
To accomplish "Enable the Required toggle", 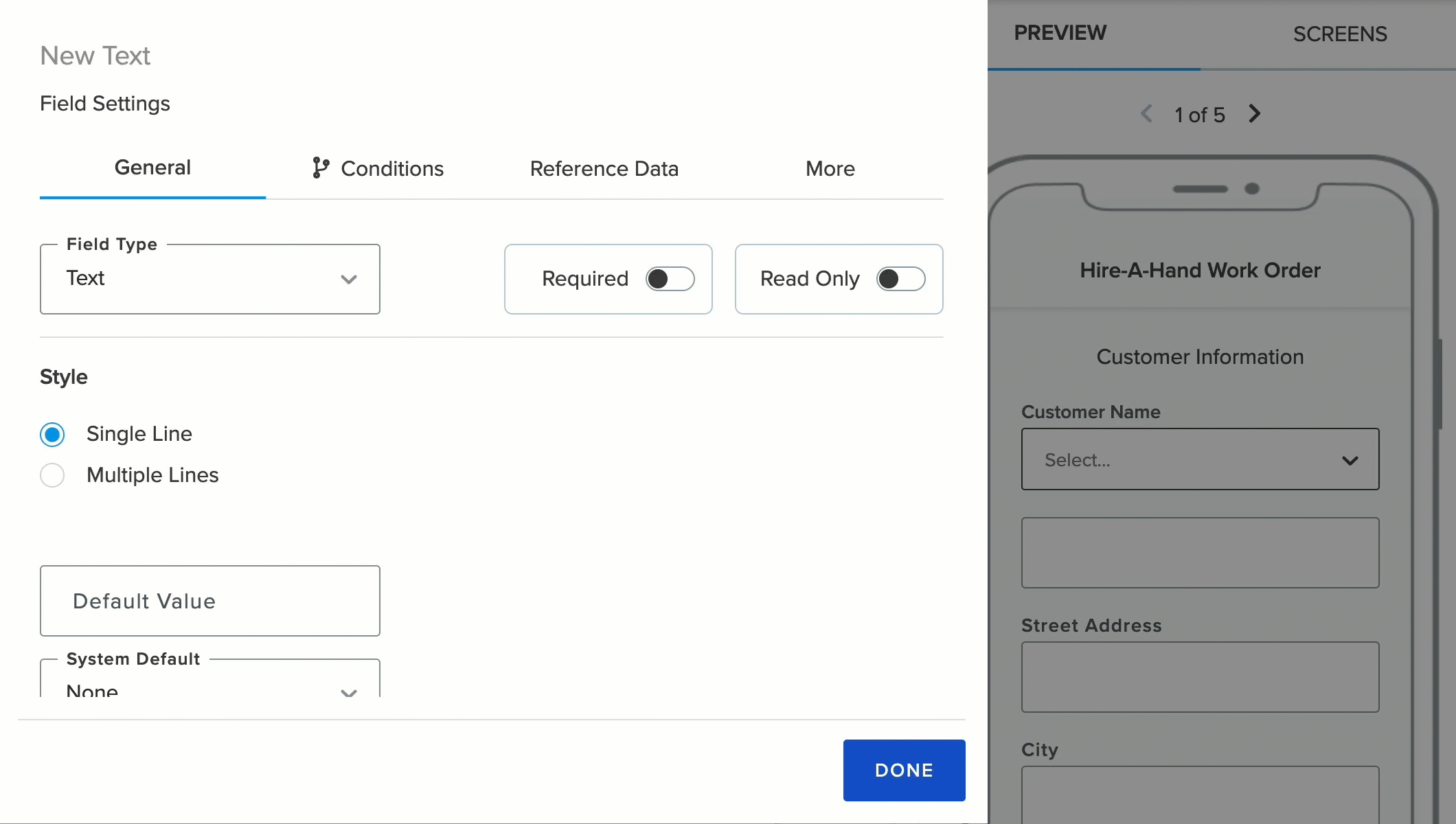I will click(670, 279).
